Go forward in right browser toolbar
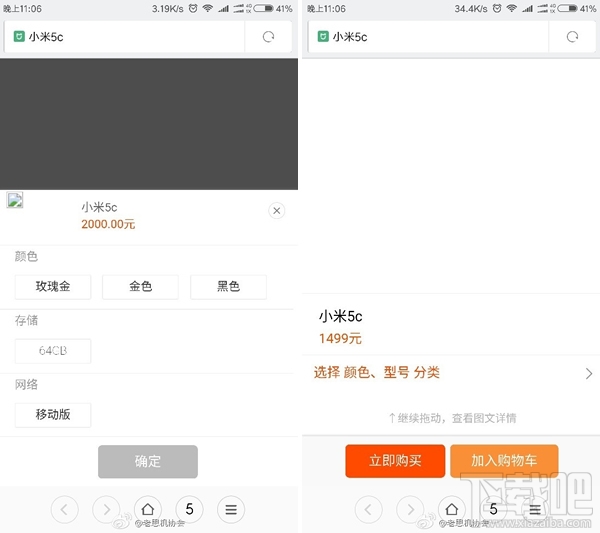Image resolution: width=600 pixels, height=533 pixels. (x=410, y=509)
